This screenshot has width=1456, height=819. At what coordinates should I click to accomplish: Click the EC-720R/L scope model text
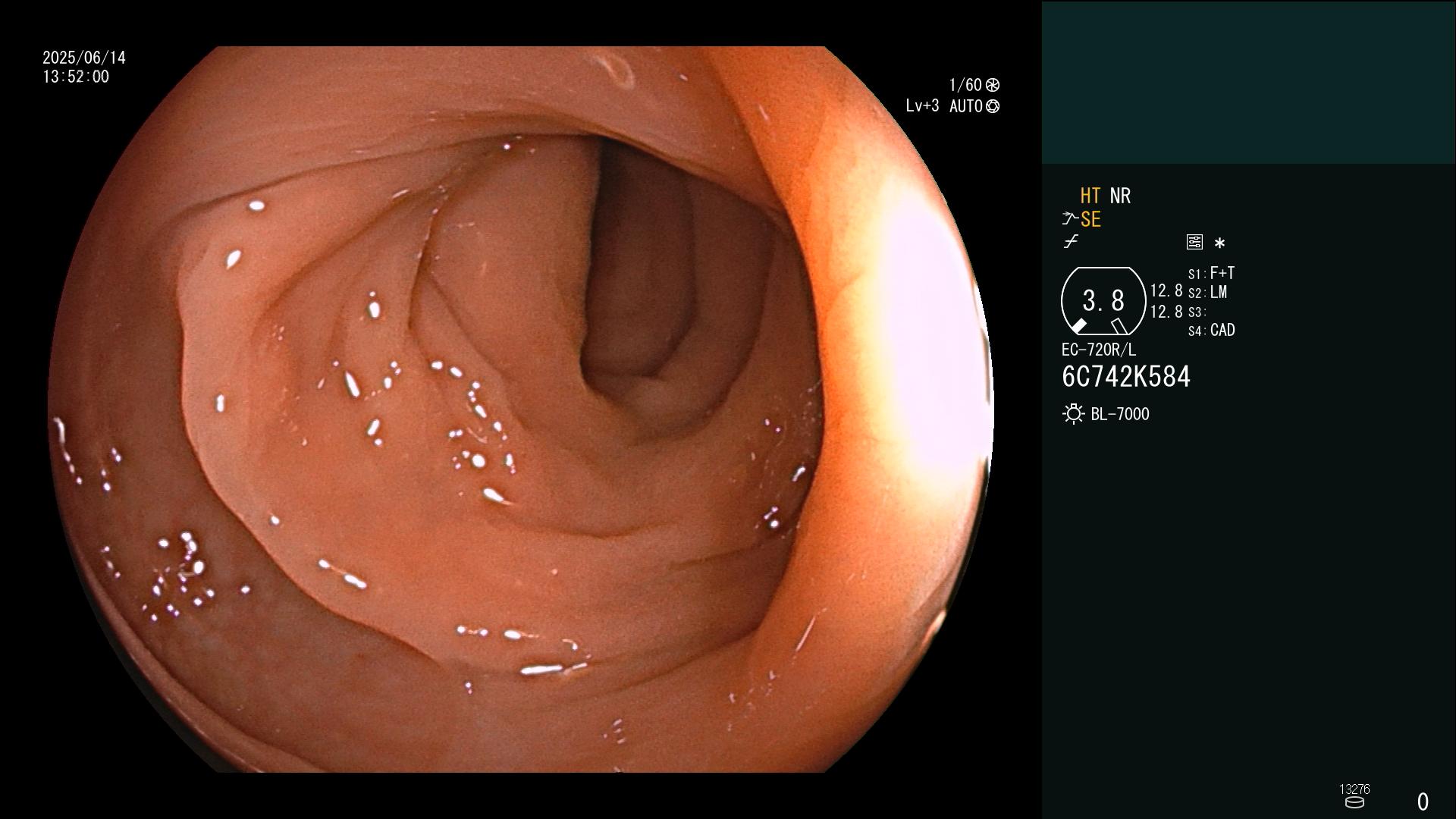coord(1099,350)
